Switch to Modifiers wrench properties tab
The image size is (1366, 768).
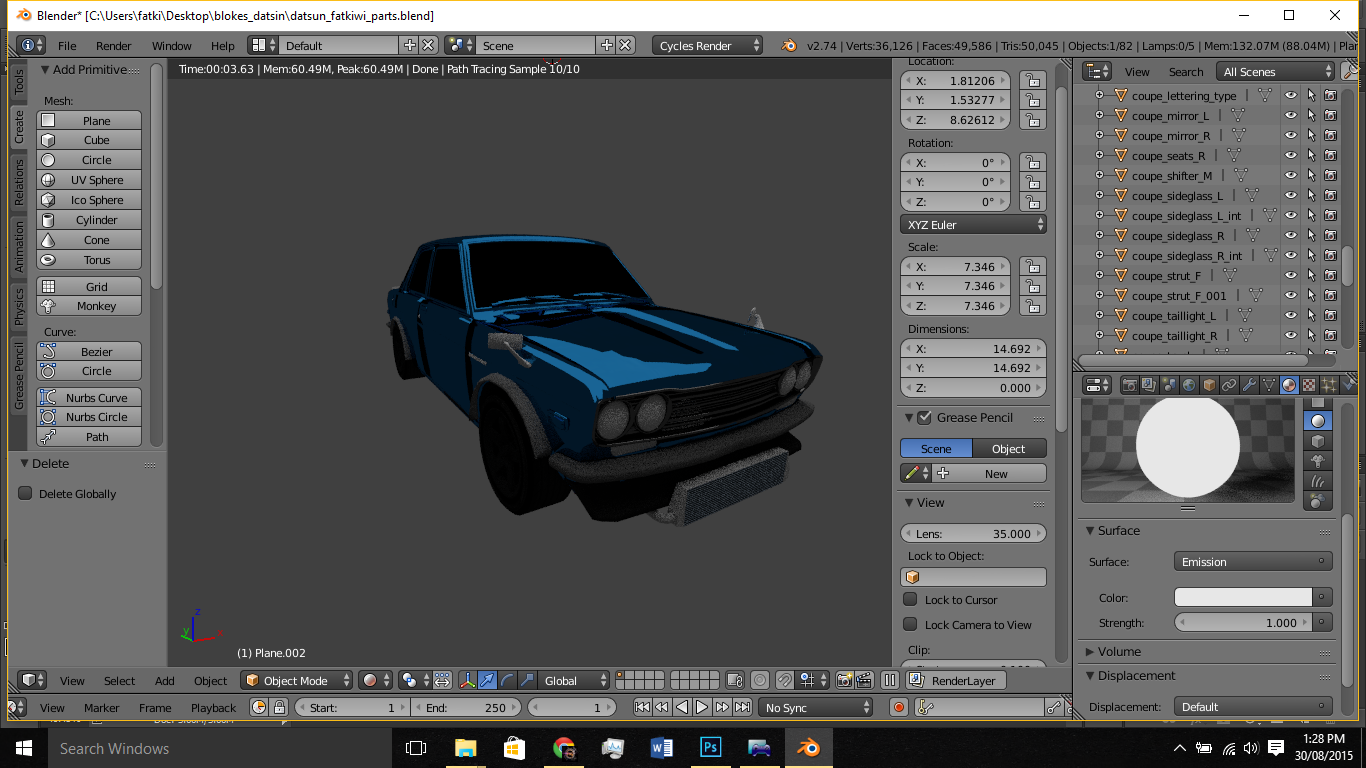tap(1249, 385)
